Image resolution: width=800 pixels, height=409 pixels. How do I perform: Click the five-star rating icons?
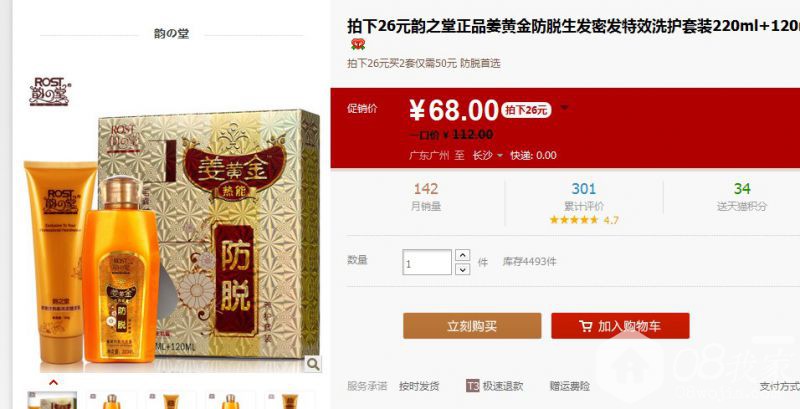pos(573,220)
